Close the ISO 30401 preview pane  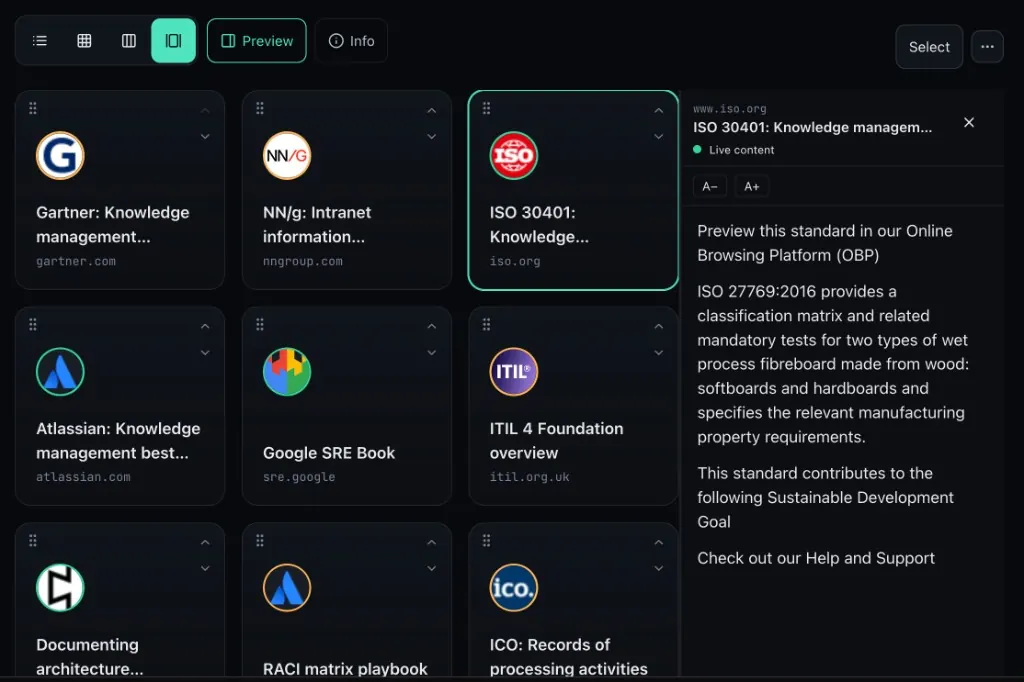pyautogui.click(x=969, y=123)
